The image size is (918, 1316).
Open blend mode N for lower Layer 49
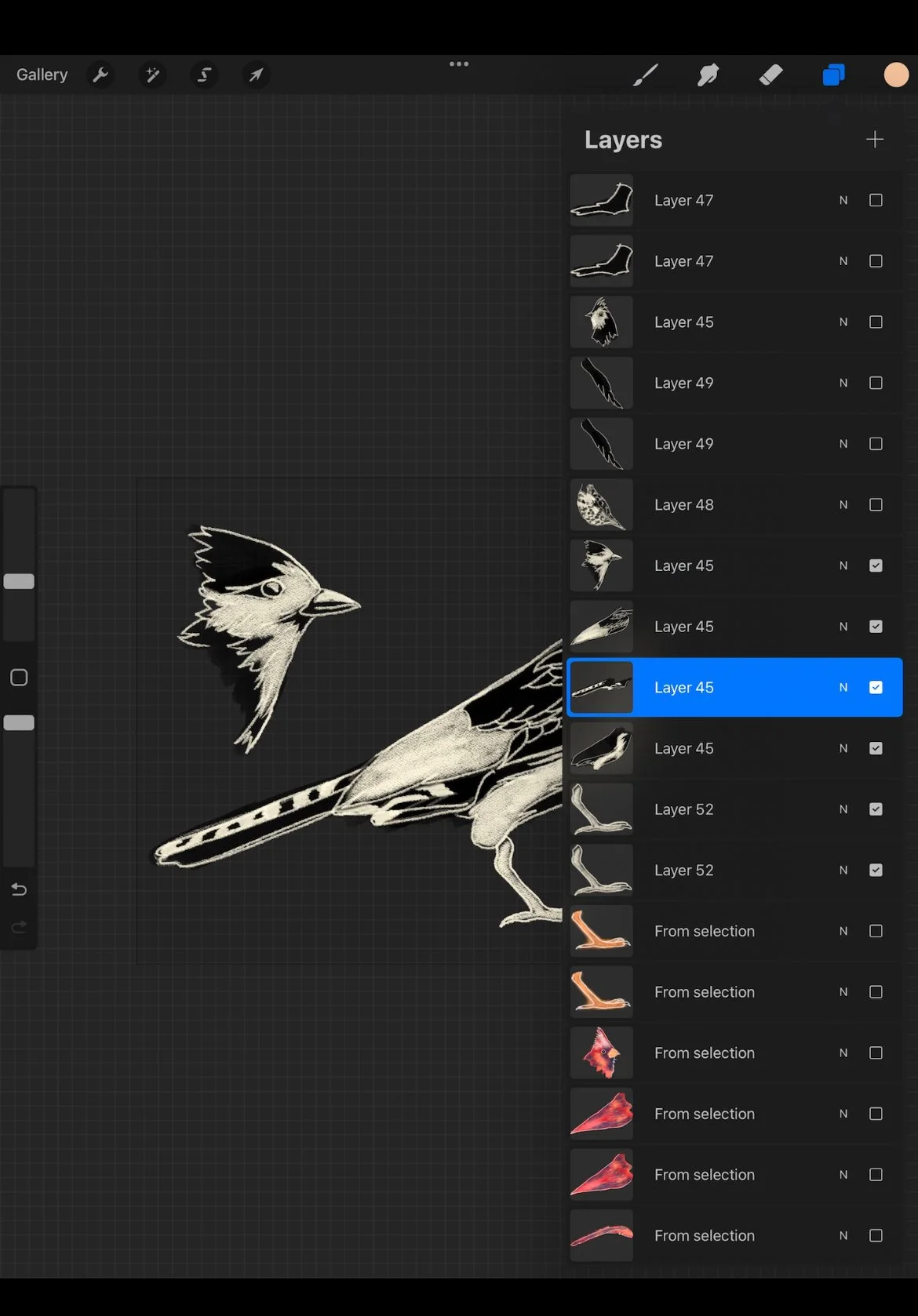pos(843,444)
